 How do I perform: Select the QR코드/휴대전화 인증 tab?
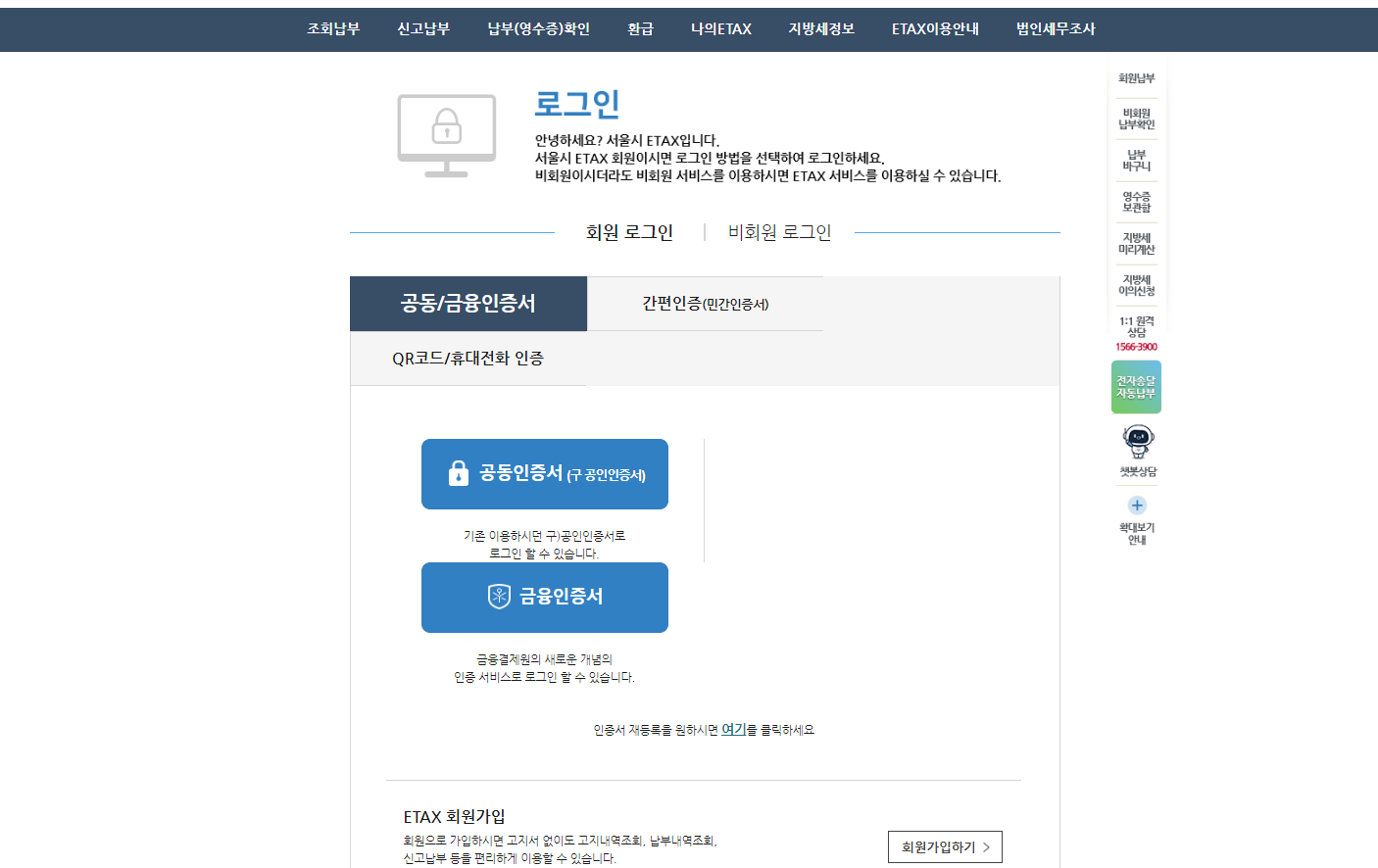click(x=468, y=359)
